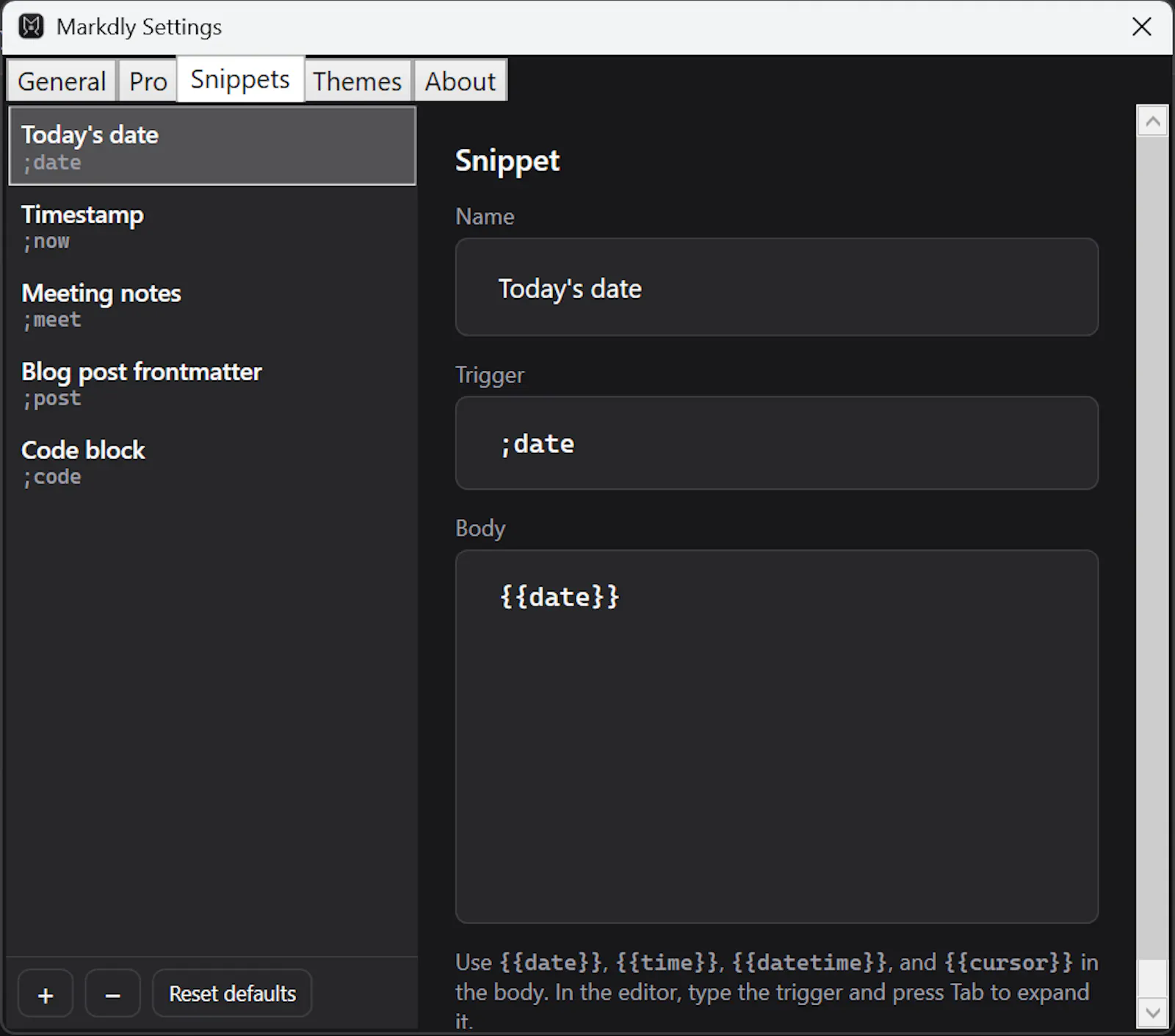Click the Markdly app icon in title bar
1175x1036 pixels.
coord(31,26)
